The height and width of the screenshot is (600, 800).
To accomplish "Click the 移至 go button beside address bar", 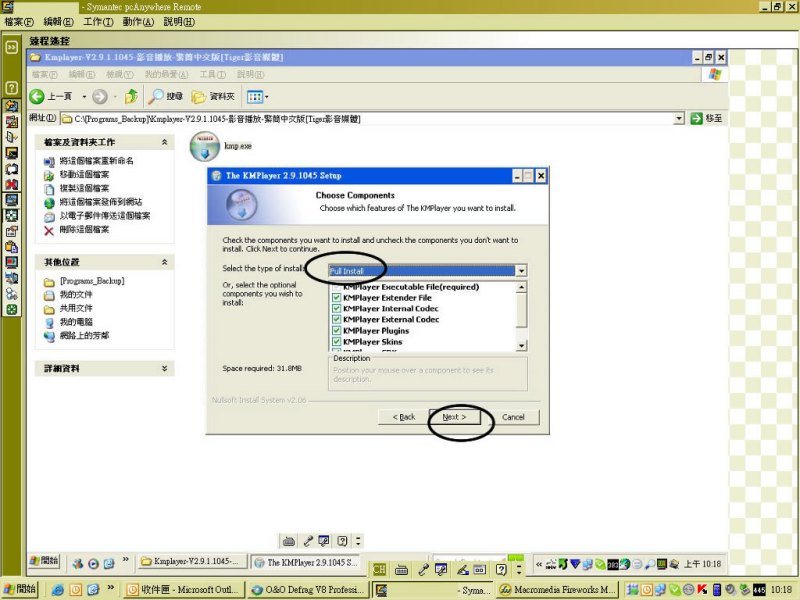I will 706,119.
